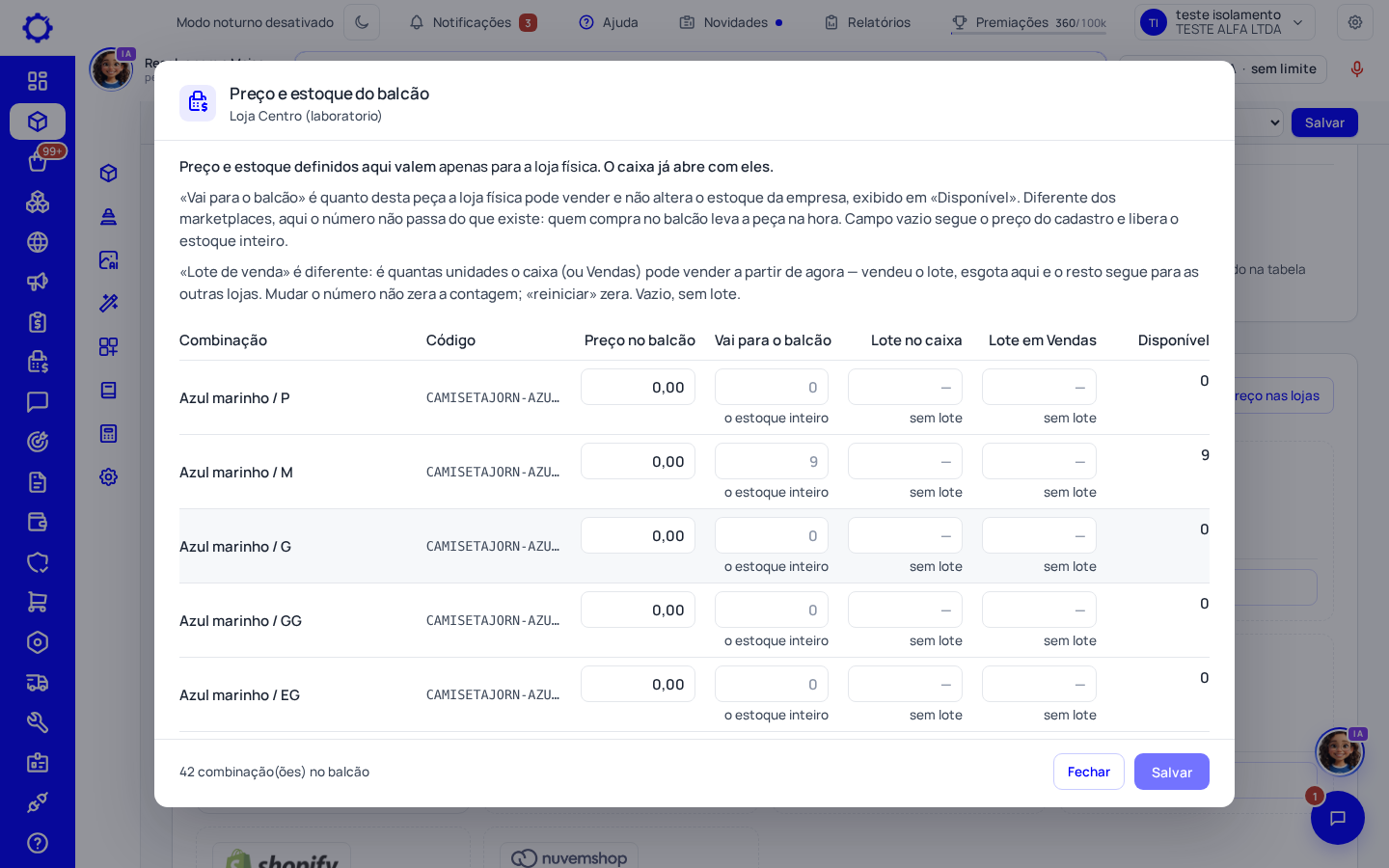Screen dimensions: 1389x868
Task: Open the megaphone icon in the main sidebar
Action: [x=38, y=282]
